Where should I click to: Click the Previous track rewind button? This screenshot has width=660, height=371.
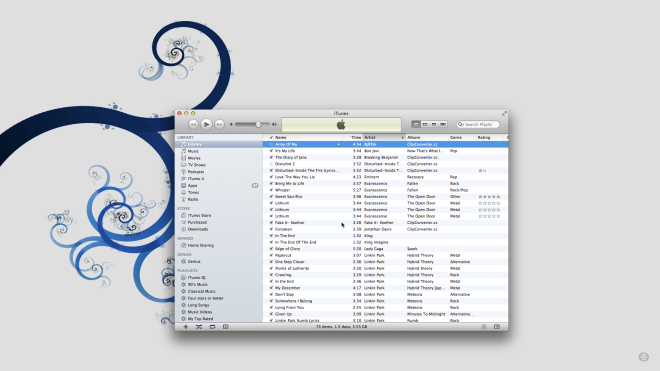coord(193,124)
